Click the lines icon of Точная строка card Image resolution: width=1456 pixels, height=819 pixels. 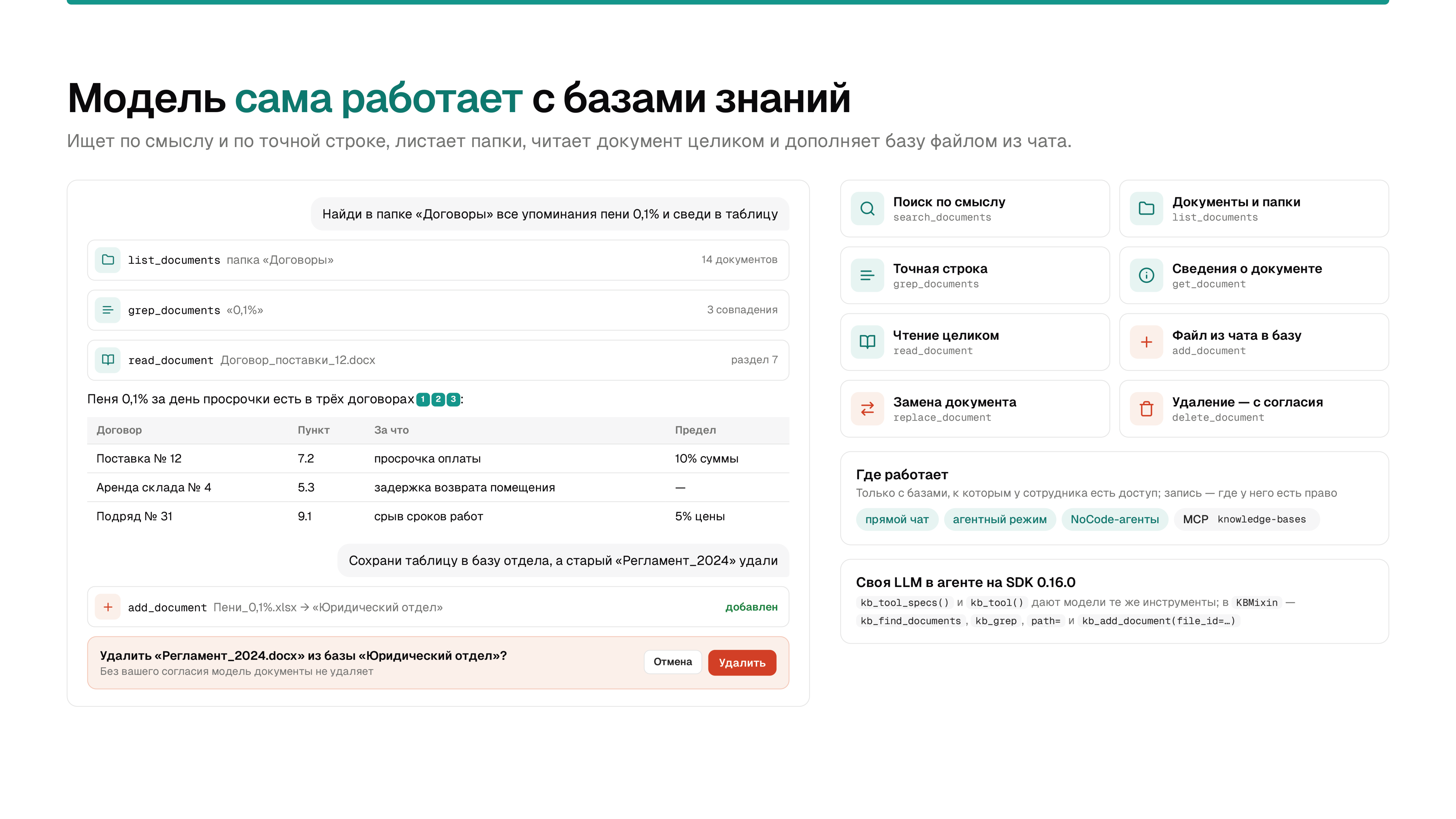point(867,275)
